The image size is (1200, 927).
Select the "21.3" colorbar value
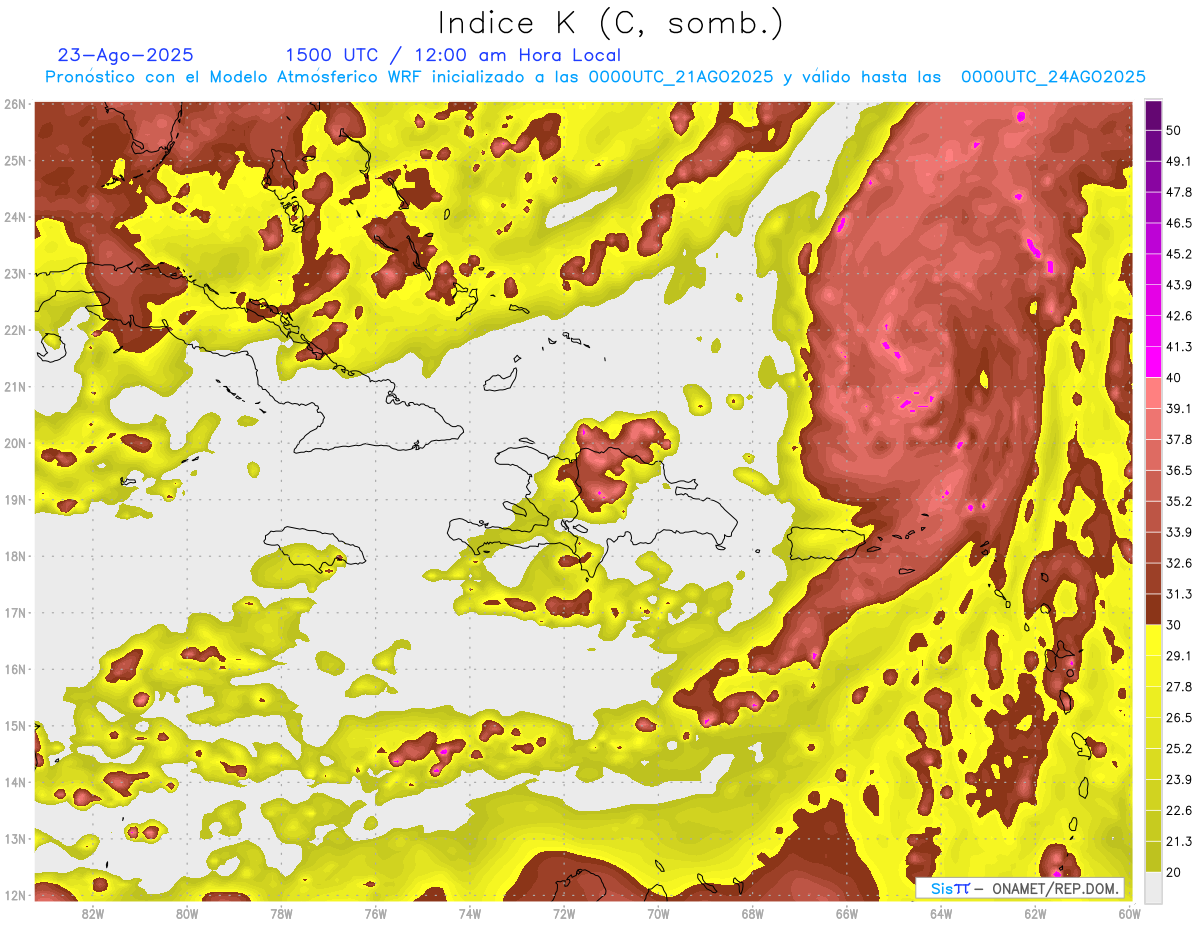pyautogui.click(x=1179, y=841)
